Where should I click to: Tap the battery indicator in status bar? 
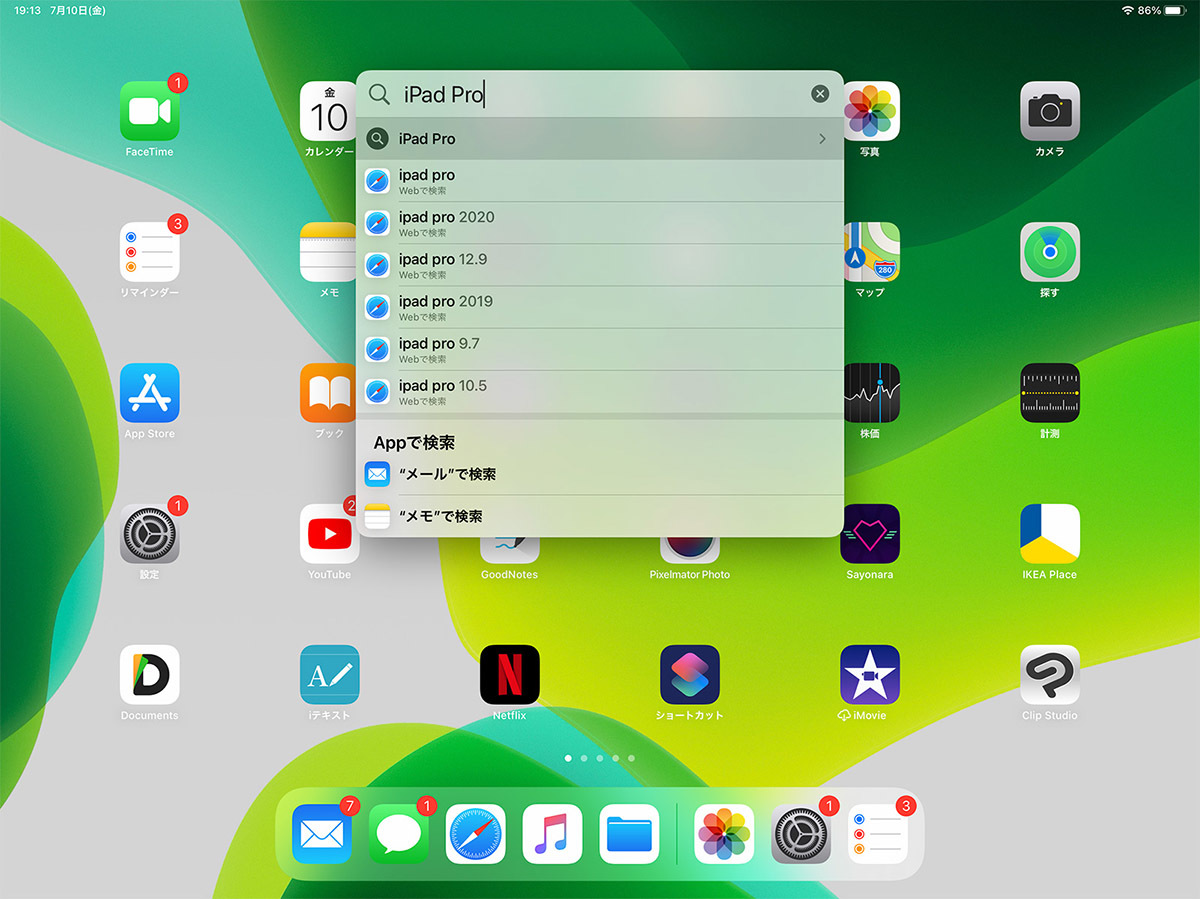coord(1175,10)
